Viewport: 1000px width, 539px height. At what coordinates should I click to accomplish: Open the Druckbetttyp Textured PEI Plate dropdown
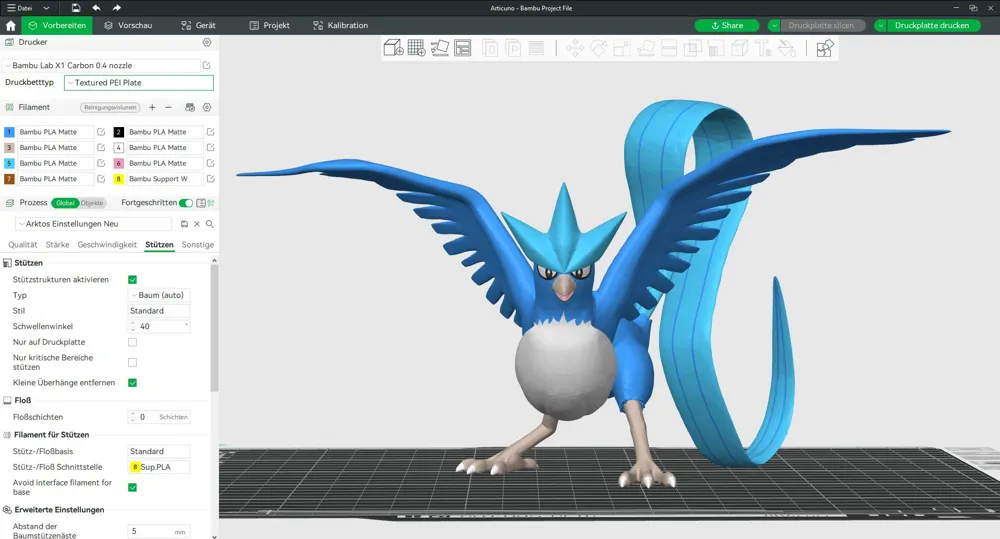[138, 82]
